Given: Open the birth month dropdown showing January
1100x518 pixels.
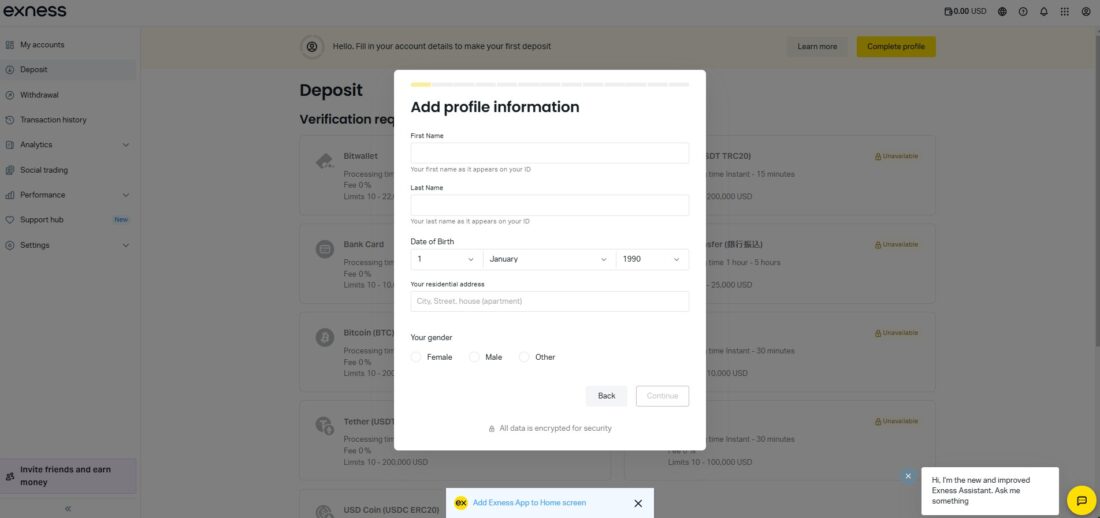Looking at the screenshot, I should click(x=549, y=259).
